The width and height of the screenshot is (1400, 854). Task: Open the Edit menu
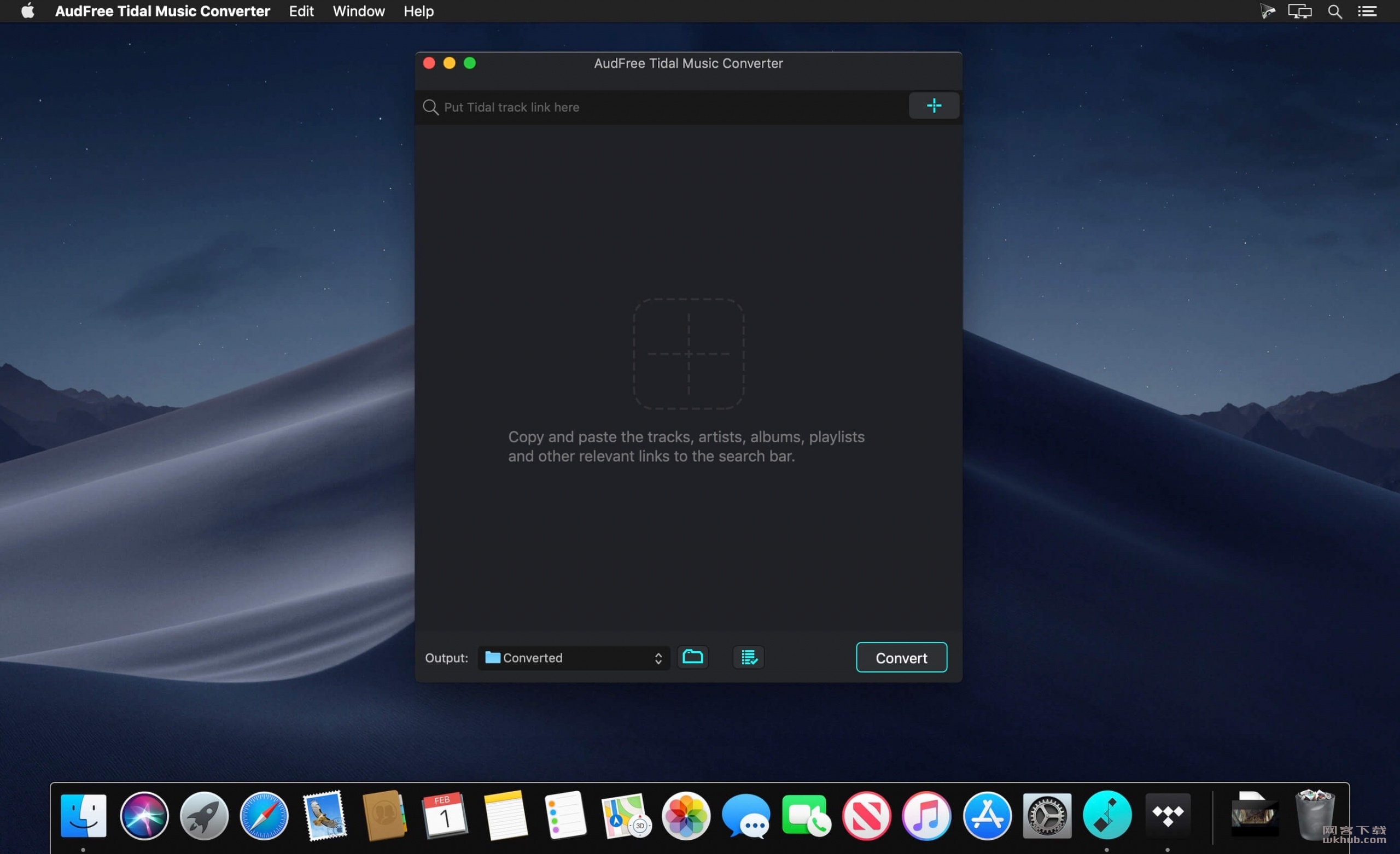[301, 11]
